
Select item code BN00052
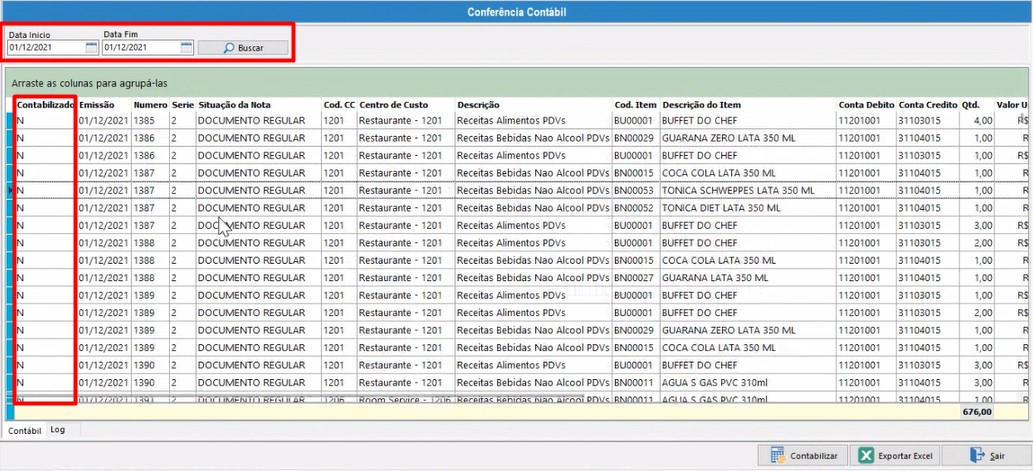tap(636, 208)
